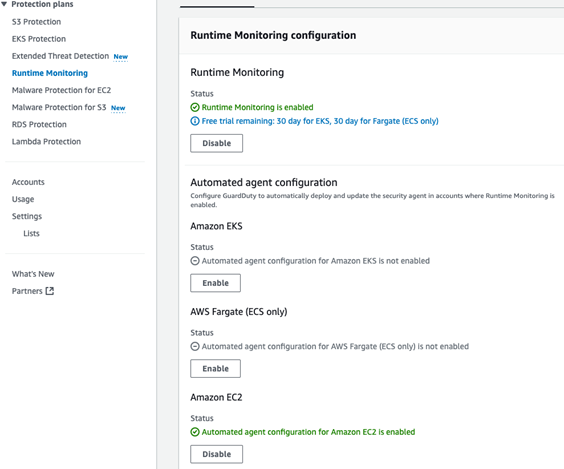Click 'Automated agent configuration' section heading
564x469 pixels.
(x=264, y=182)
